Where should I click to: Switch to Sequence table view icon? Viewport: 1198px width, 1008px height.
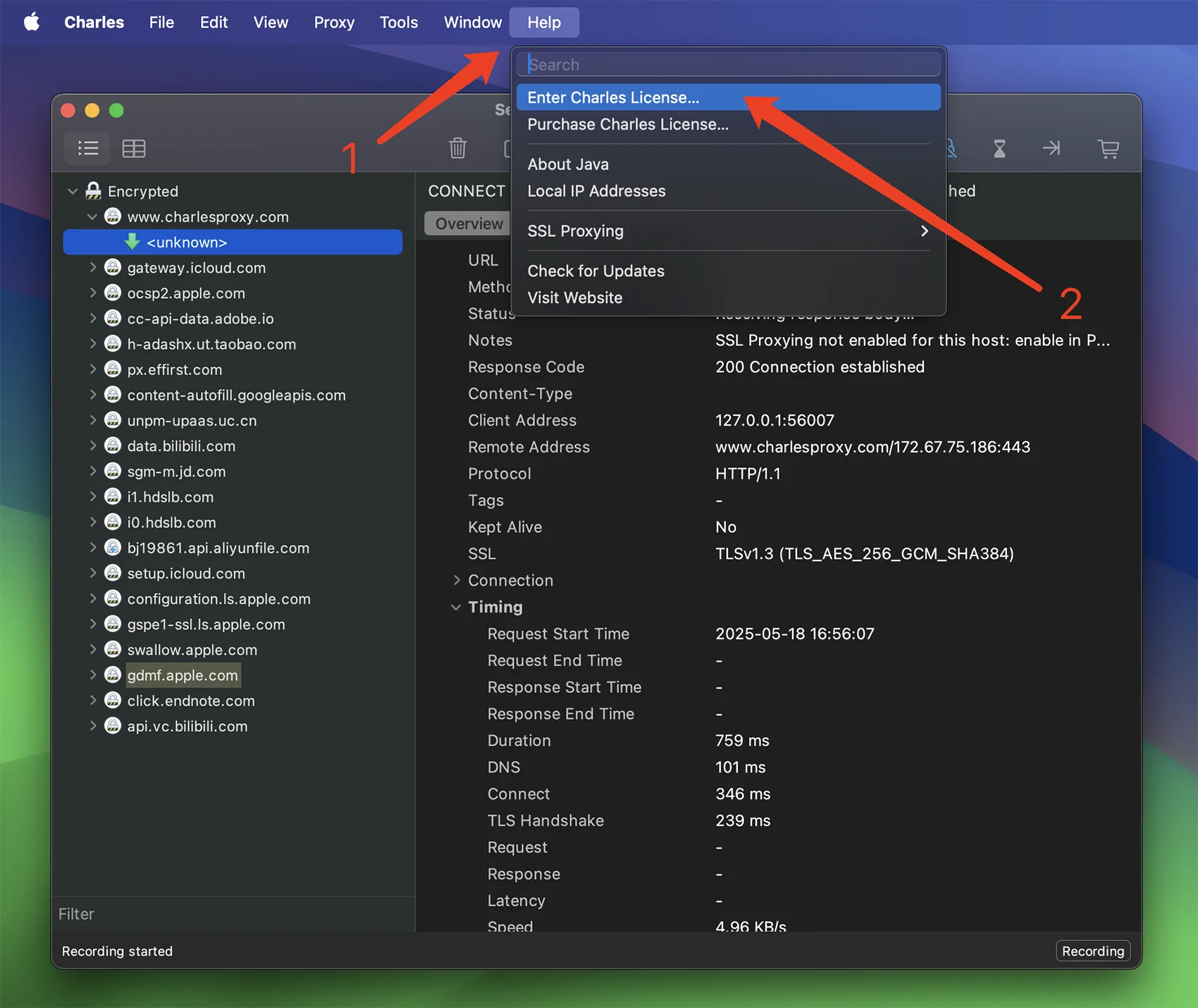[x=134, y=148]
